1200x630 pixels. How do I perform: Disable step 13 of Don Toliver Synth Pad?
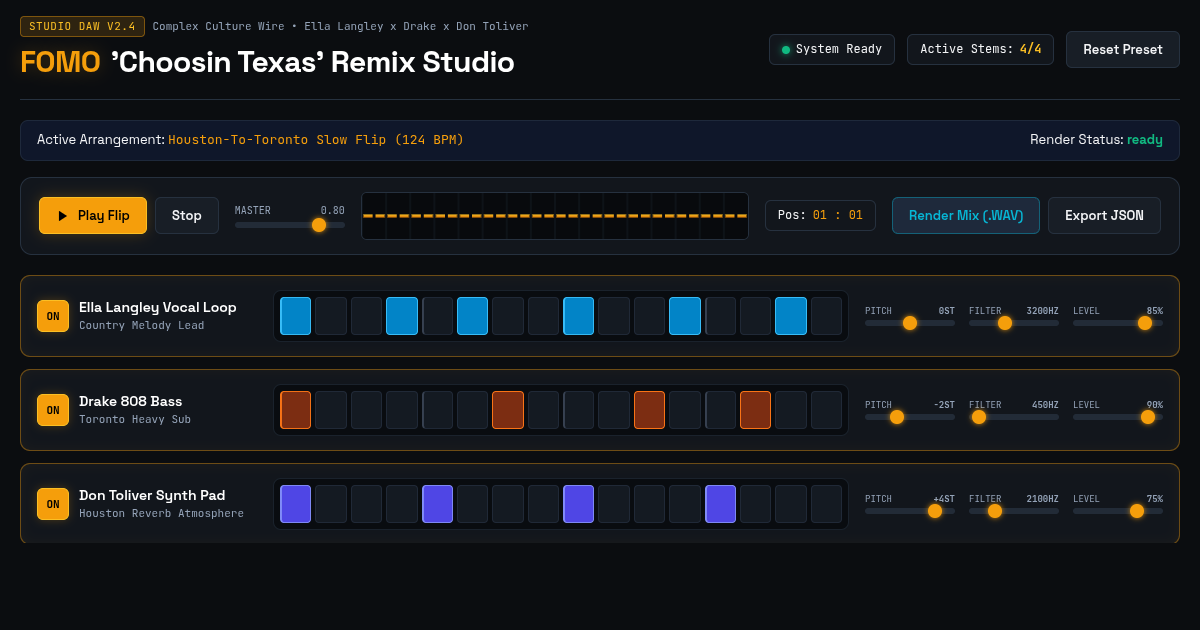(x=721, y=504)
